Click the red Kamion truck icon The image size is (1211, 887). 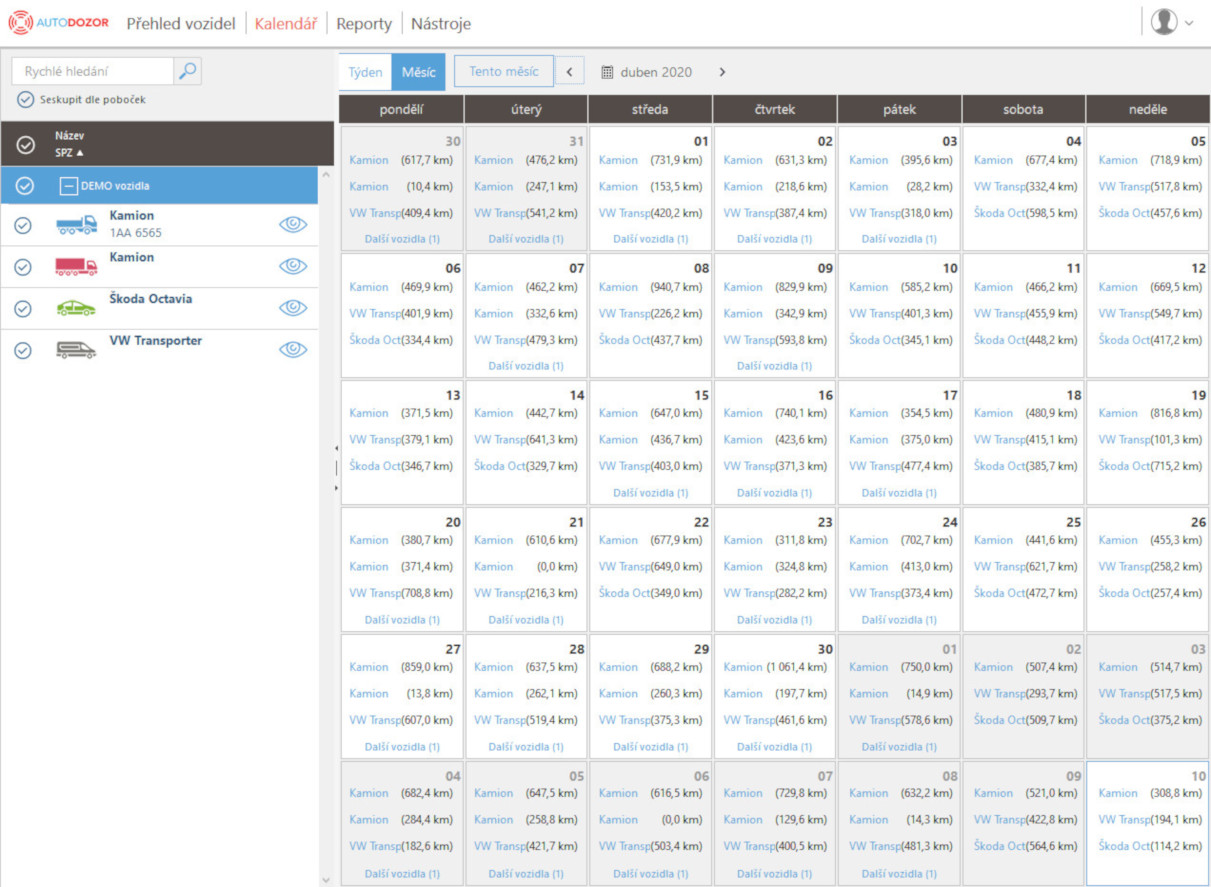pyautogui.click(x=77, y=266)
